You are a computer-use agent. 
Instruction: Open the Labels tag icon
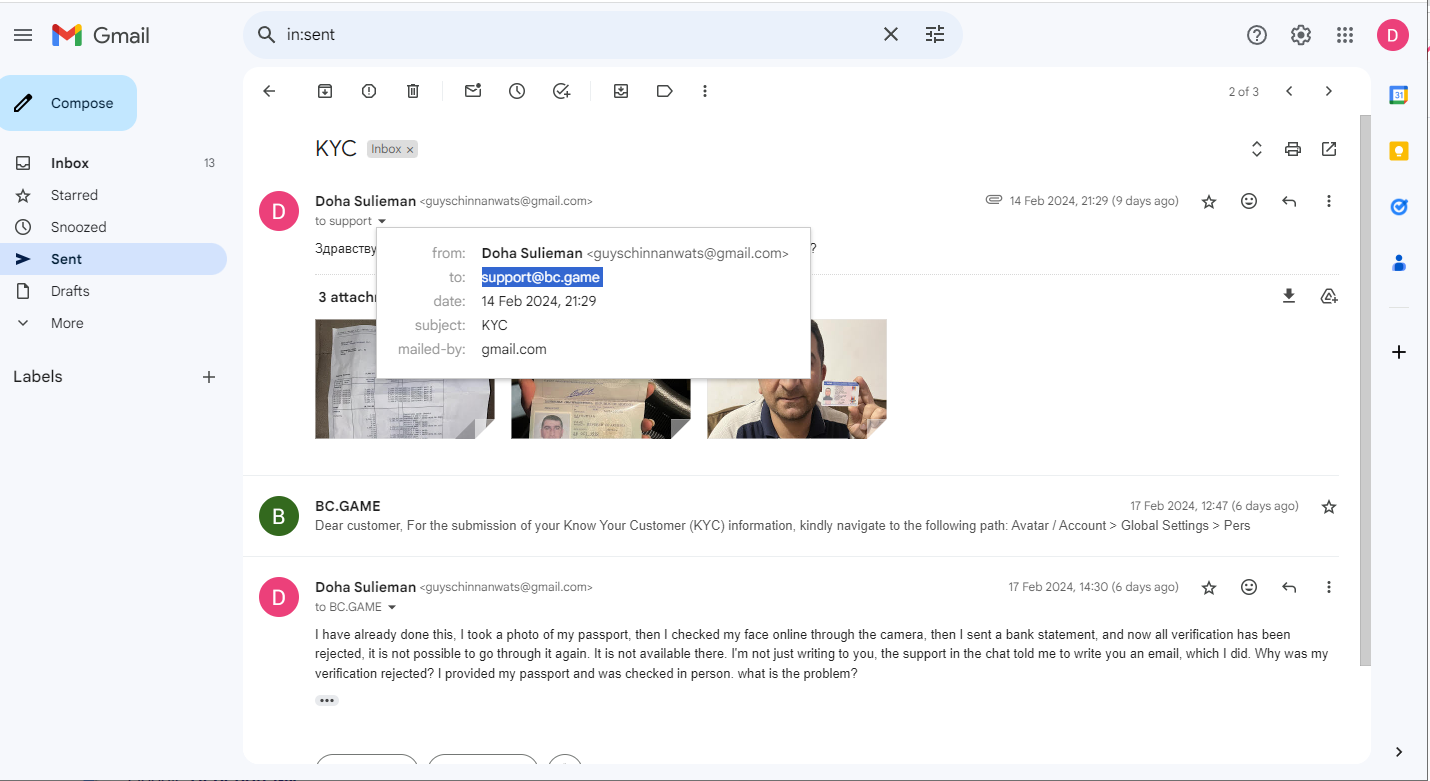[665, 91]
